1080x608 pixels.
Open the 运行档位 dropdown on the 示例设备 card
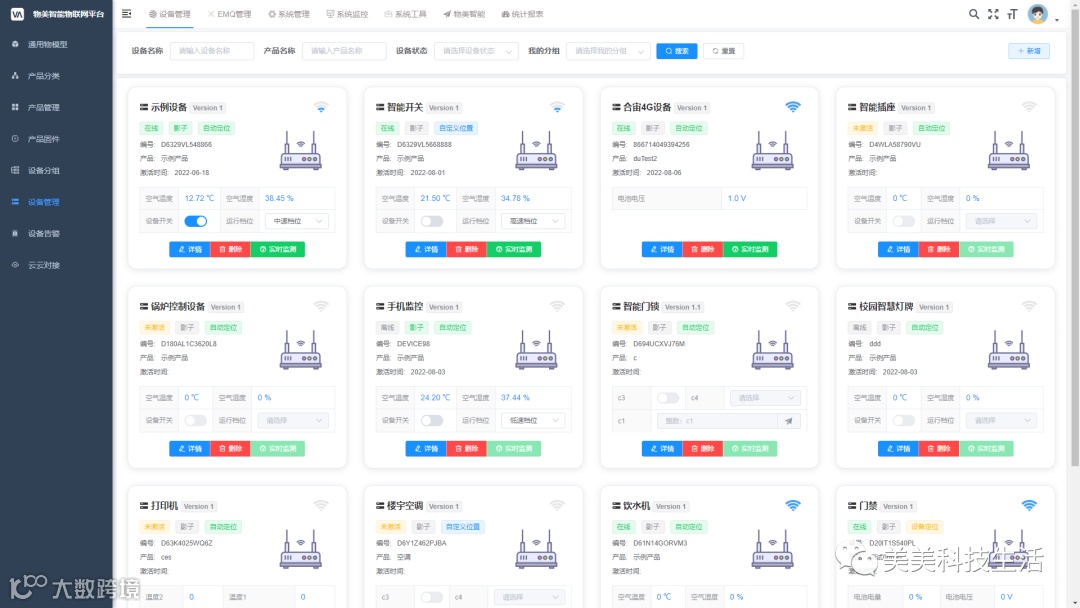297,221
